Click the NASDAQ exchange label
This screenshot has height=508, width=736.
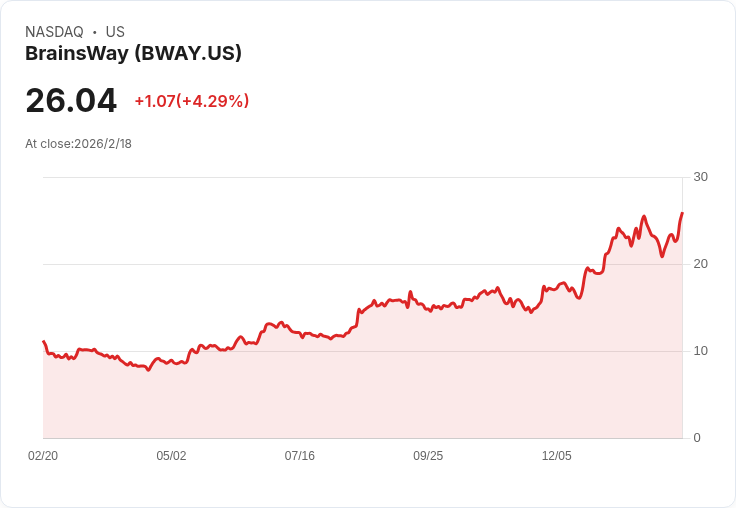[54, 32]
